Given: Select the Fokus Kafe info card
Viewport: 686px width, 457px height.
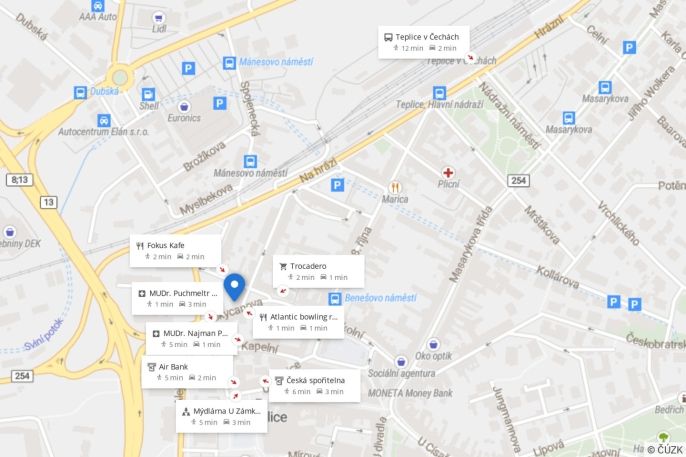Looking at the screenshot, I should click(175, 251).
